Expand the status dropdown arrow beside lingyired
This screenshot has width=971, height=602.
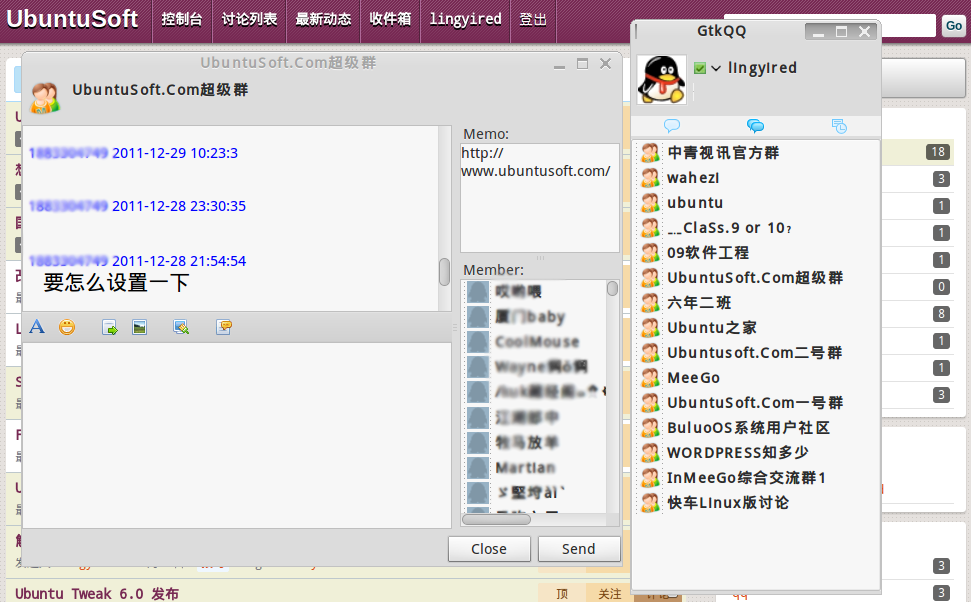point(716,68)
